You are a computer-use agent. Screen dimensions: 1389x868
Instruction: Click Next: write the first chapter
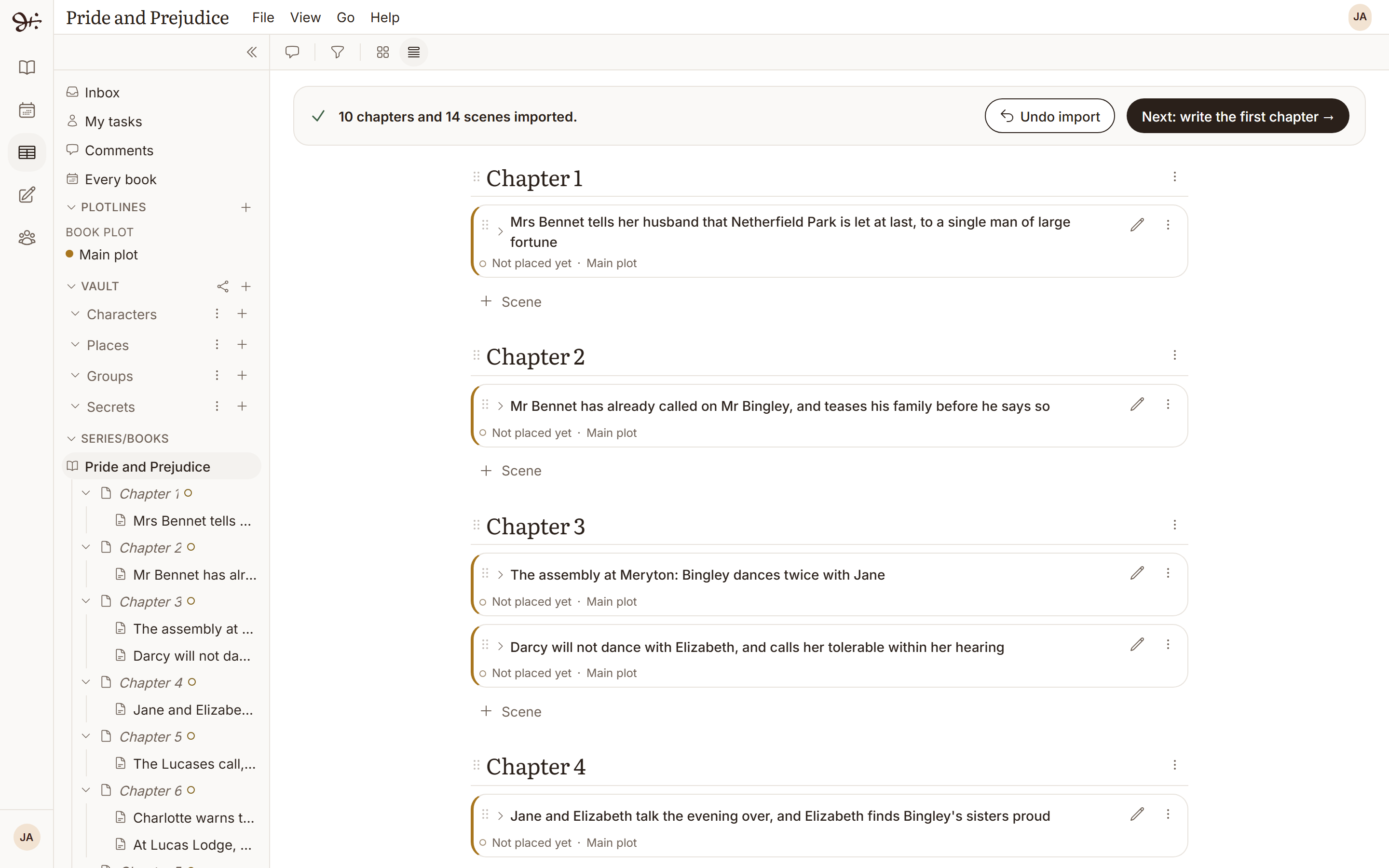point(1238,116)
